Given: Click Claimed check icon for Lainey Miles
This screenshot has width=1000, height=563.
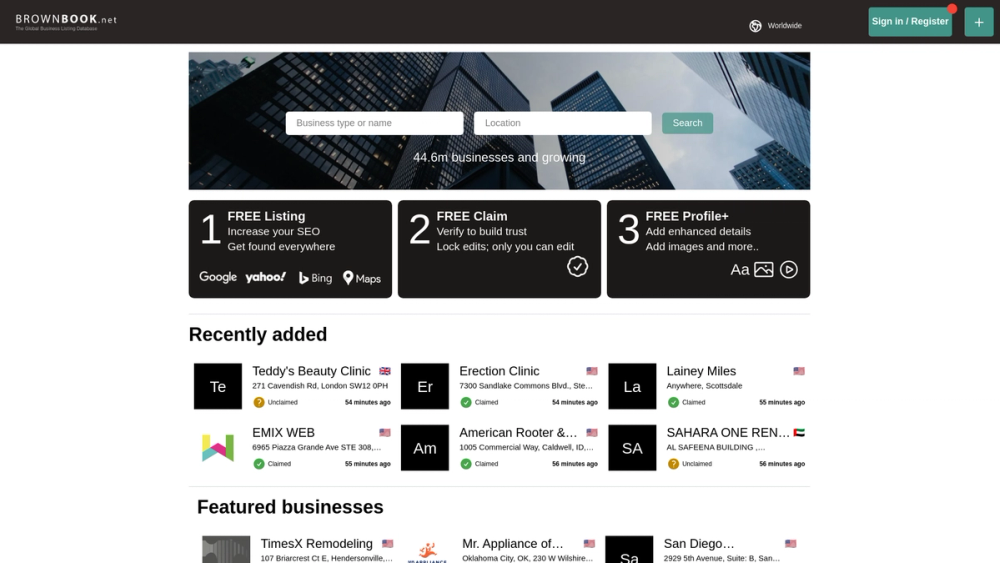Looking at the screenshot, I should point(673,402).
